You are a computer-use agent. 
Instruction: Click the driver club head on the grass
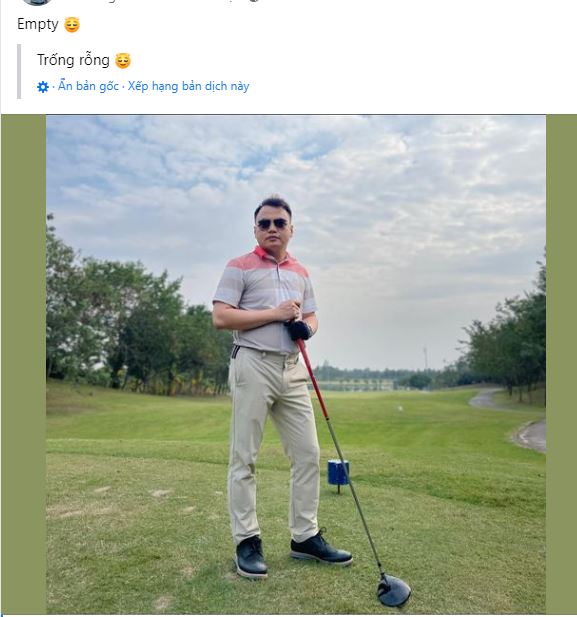(x=394, y=590)
